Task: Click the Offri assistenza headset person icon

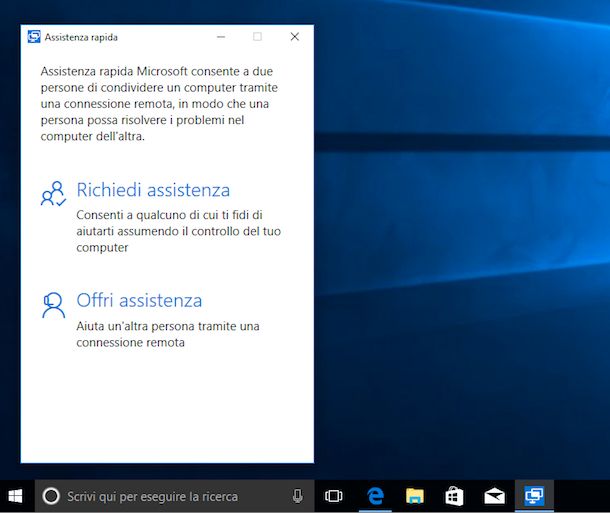Action: coord(53,305)
